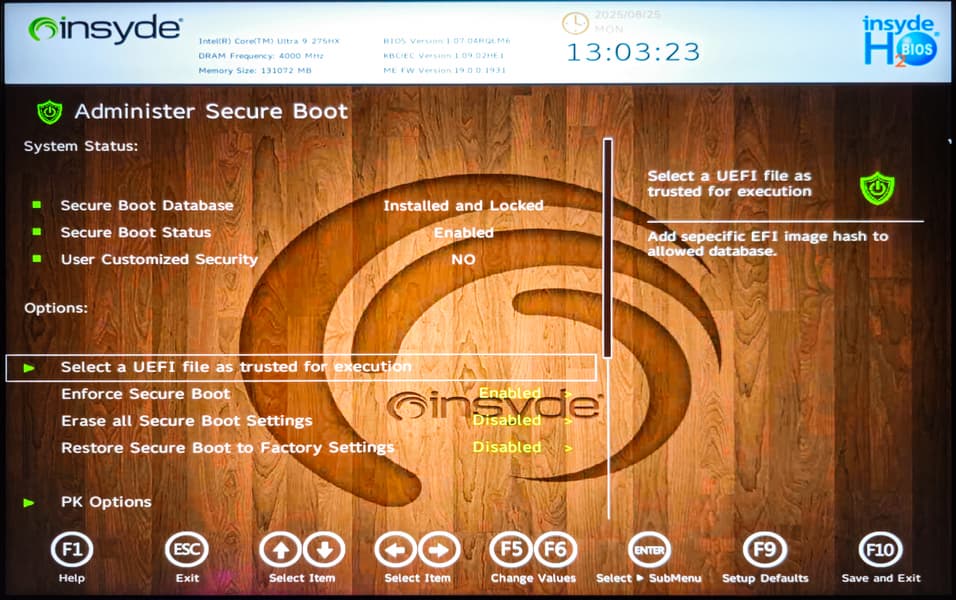Click the Select SubMenu label
Image resolution: width=956 pixels, height=600 pixels.
pyautogui.click(x=649, y=578)
